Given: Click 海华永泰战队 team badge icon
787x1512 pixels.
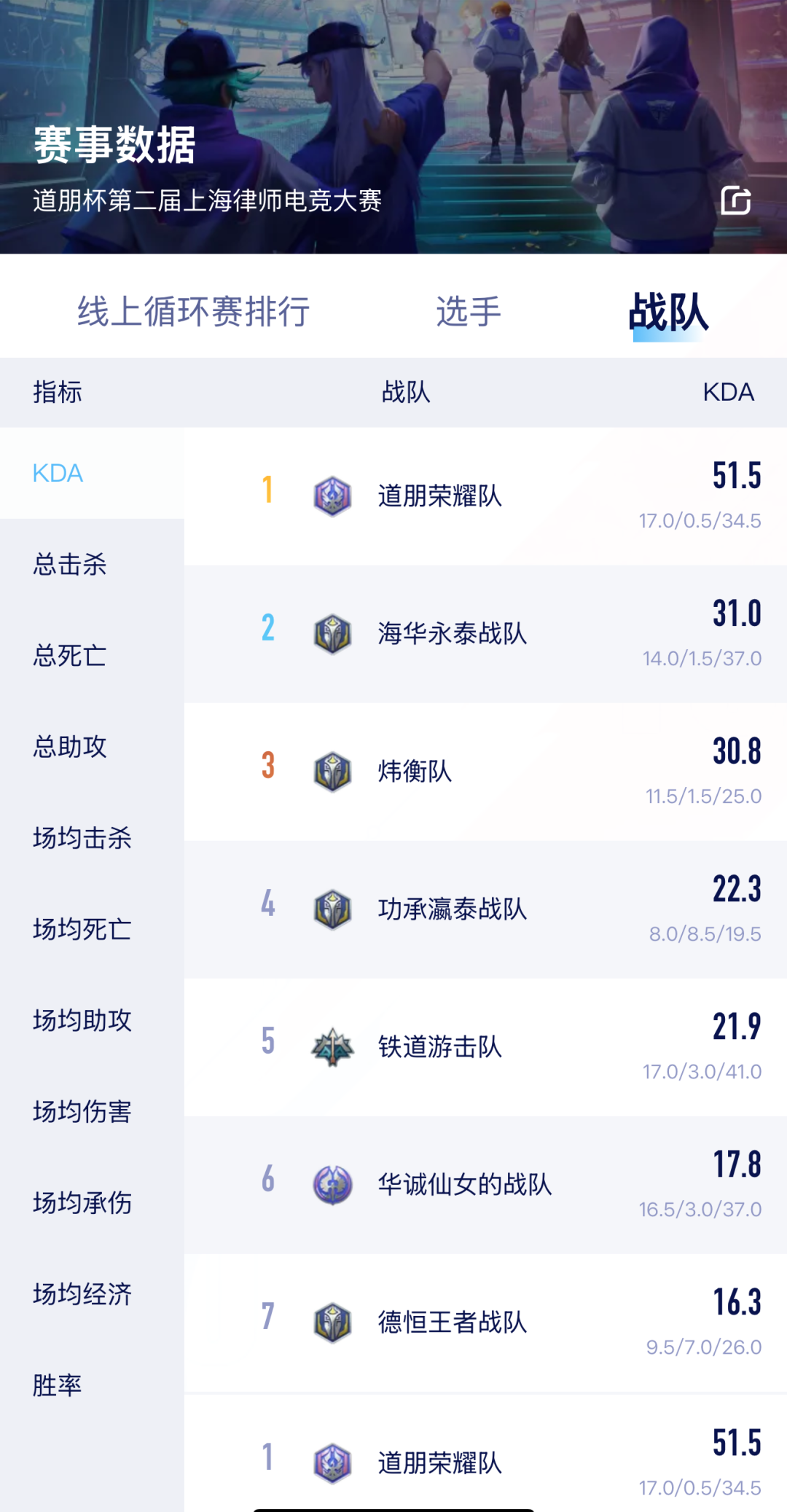Looking at the screenshot, I should coord(332,633).
